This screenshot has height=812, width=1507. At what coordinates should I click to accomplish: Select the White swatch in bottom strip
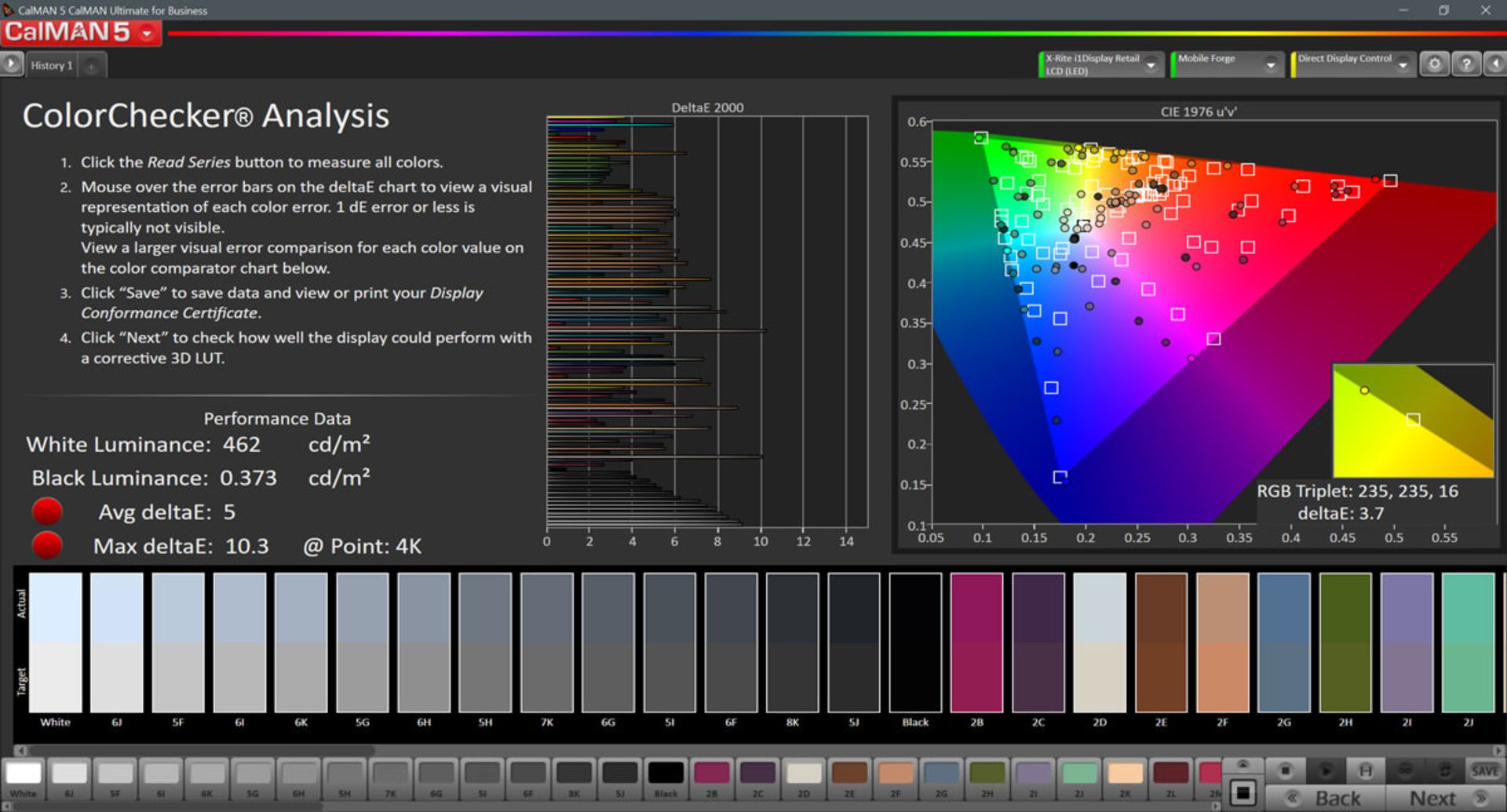(24, 778)
